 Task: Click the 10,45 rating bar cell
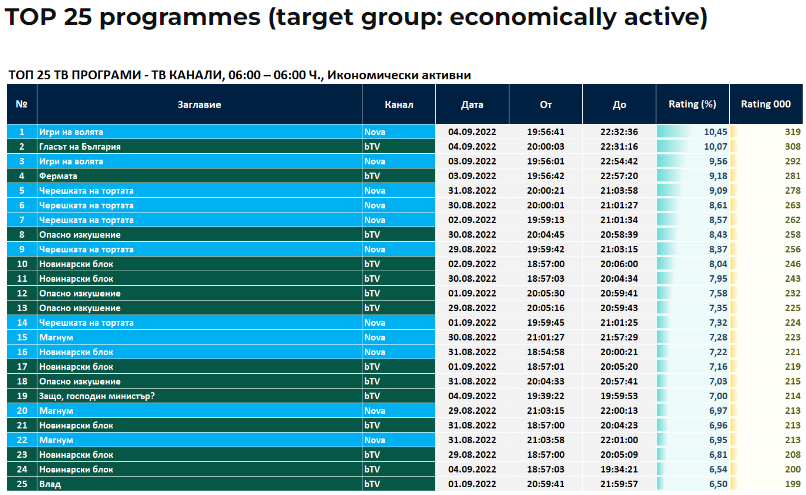(x=693, y=132)
